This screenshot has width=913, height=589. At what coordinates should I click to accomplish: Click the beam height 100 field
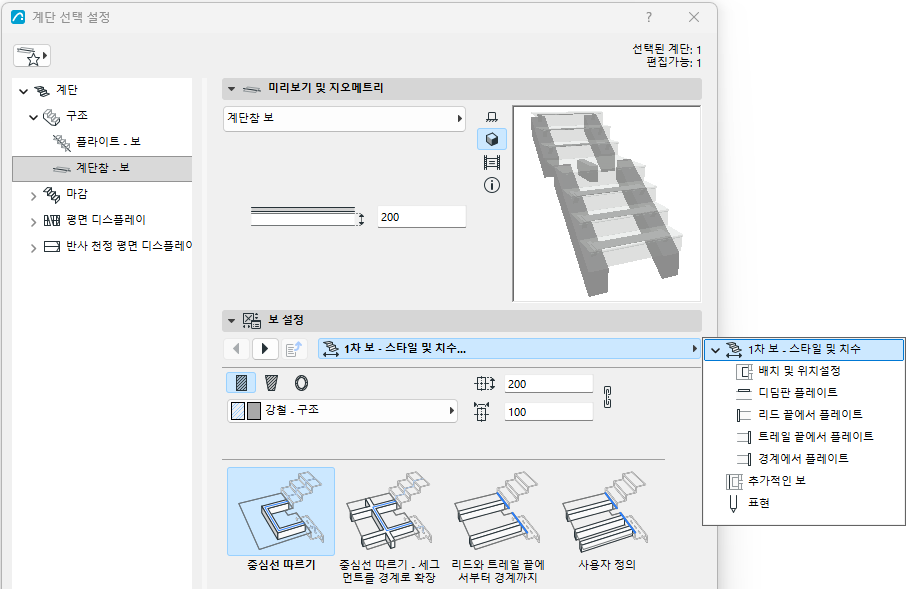click(x=548, y=412)
